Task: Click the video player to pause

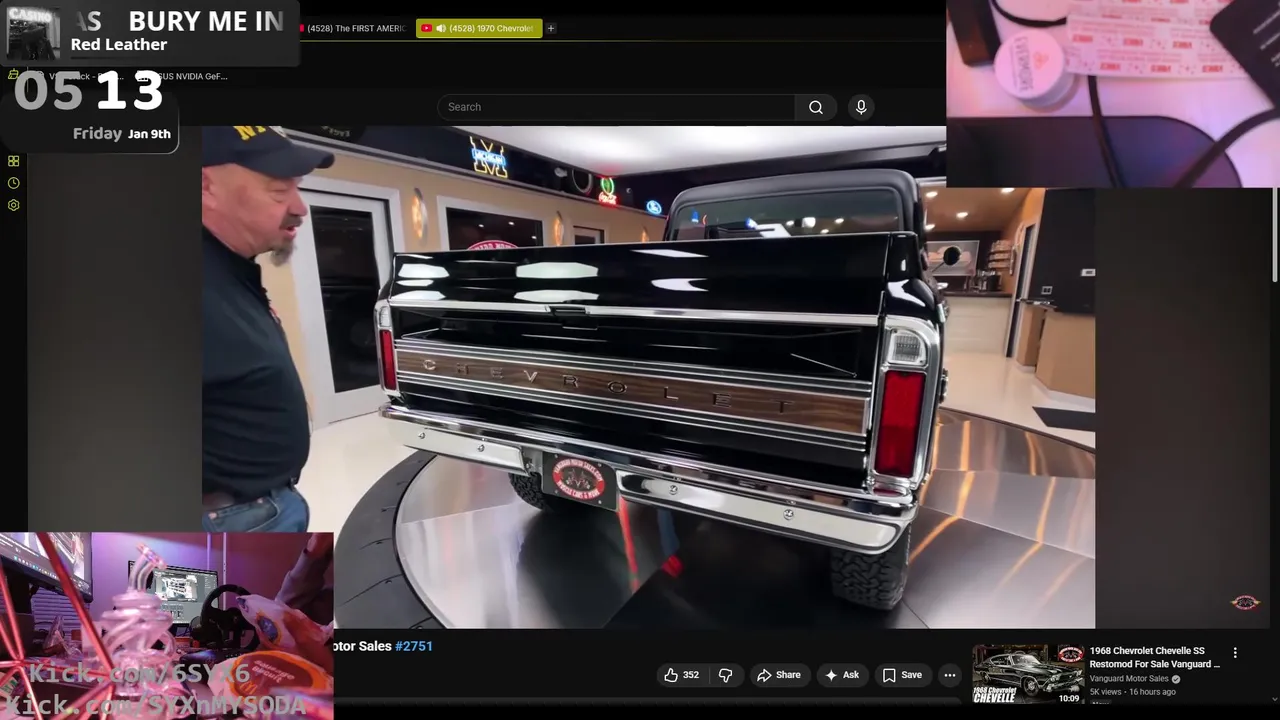Action: [x=648, y=377]
